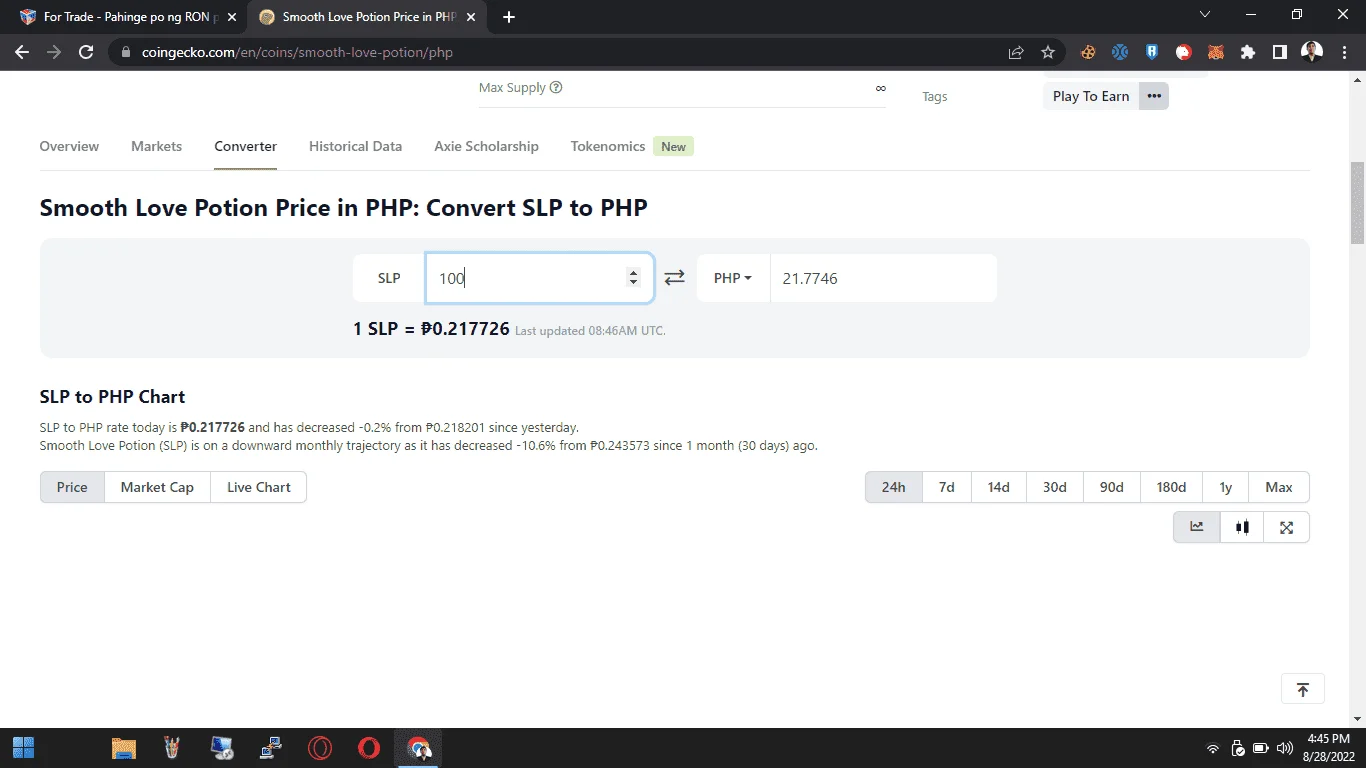Open the Tokenomics tab
The height and width of the screenshot is (768, 1366).
608,146
